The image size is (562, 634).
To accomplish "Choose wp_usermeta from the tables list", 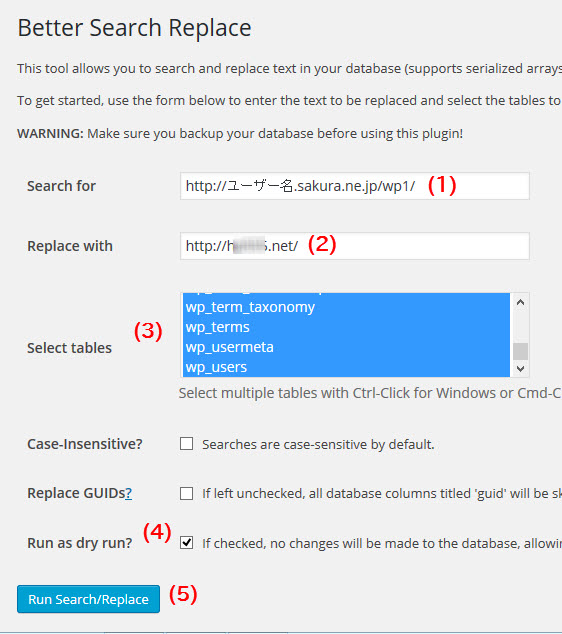I will click(x=346, y=347).
